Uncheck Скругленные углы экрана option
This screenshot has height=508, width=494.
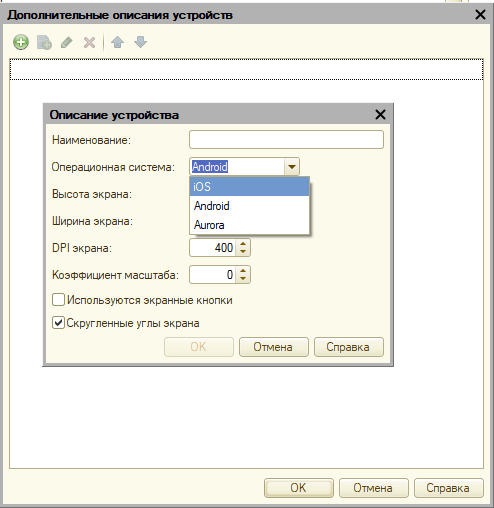point(58,323)
